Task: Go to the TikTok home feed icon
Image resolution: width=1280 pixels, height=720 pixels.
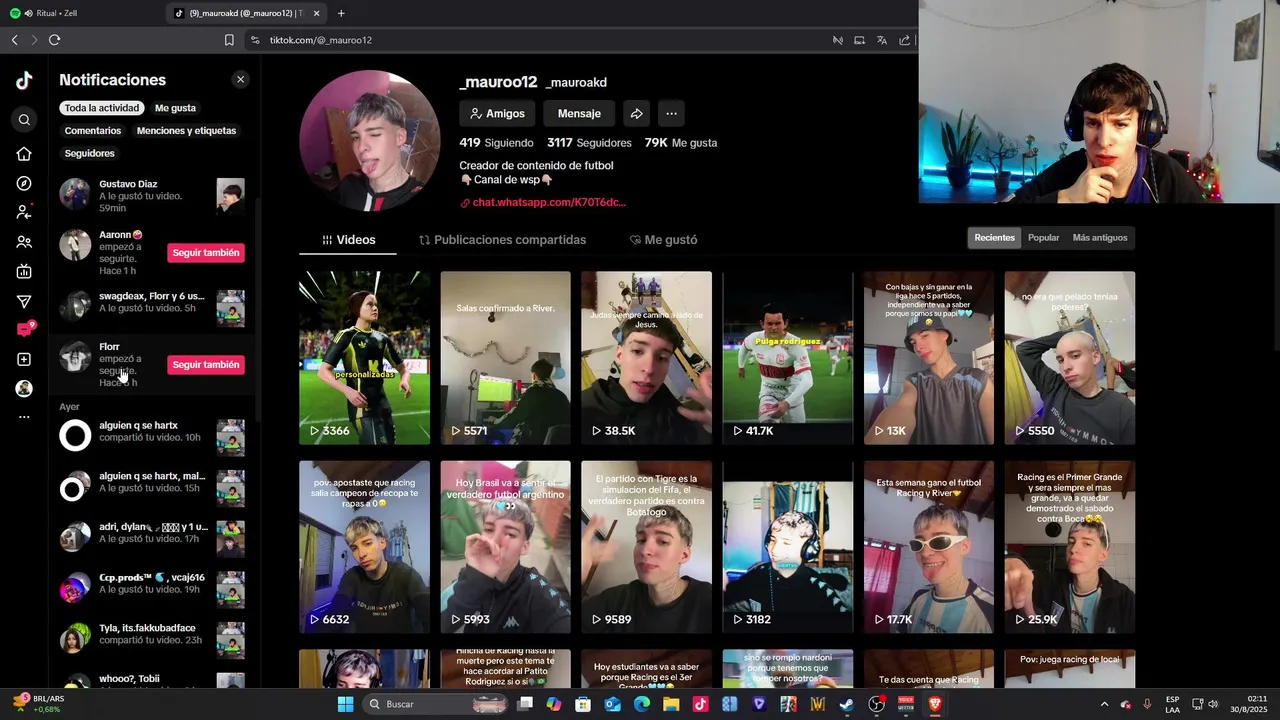Action: pyautogui.click(x=24, y=154)
